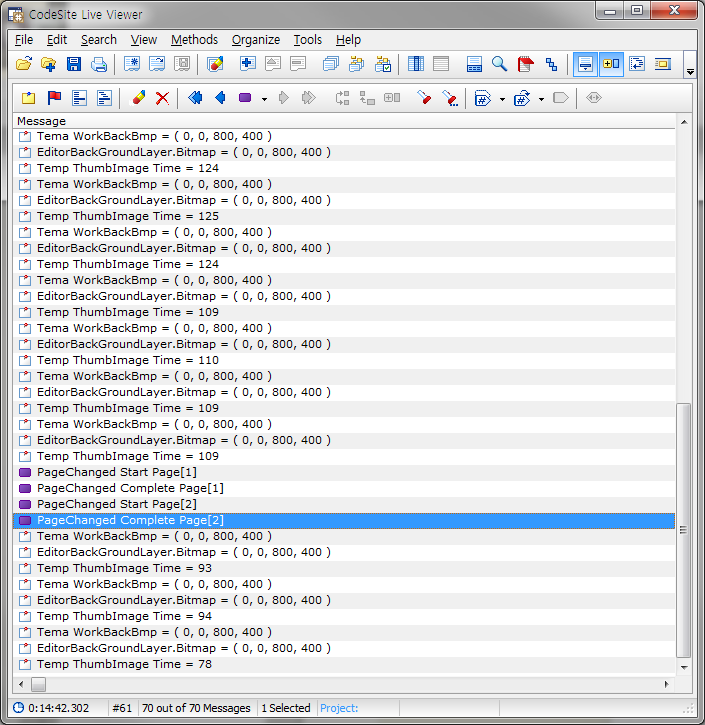Toggle the columns layout view button
The width and height of the screenshot is (705, 725).
point(415,65)
